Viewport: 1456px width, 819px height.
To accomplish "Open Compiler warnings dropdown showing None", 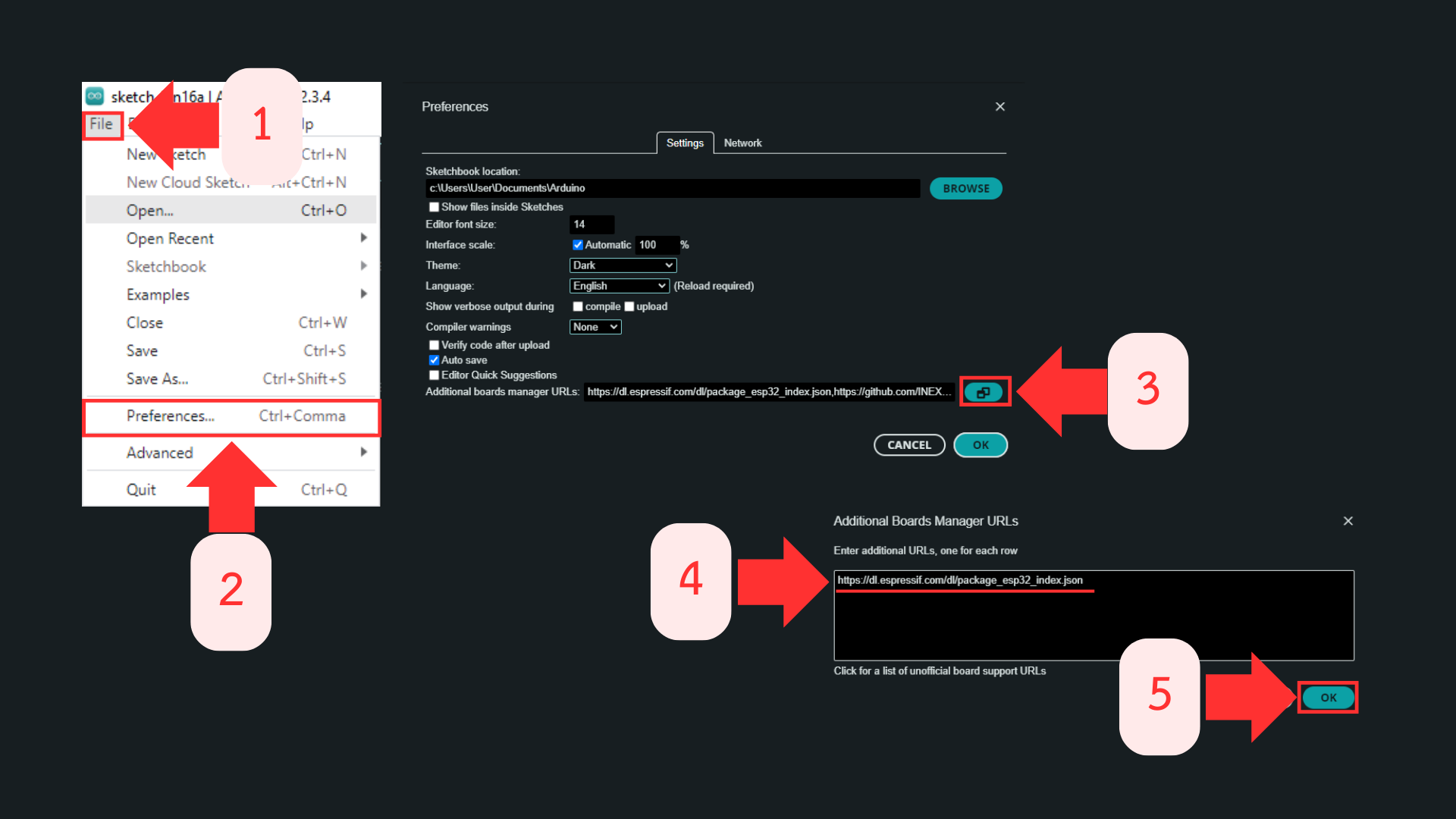I will pos(595,327).
